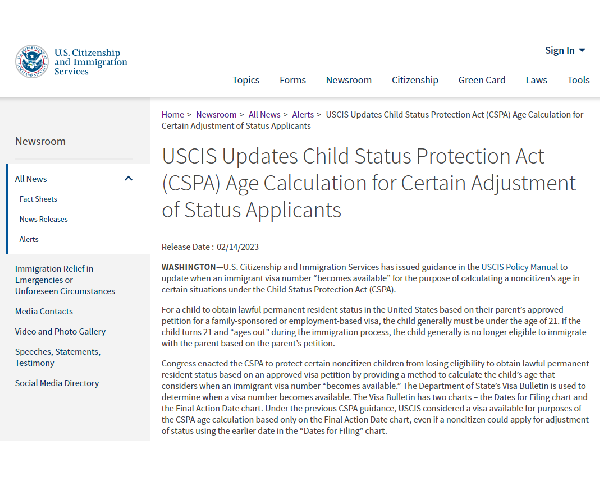600x480 pixels.
Task: Click the All News breadcrumb link
Action: coord(264,114)
